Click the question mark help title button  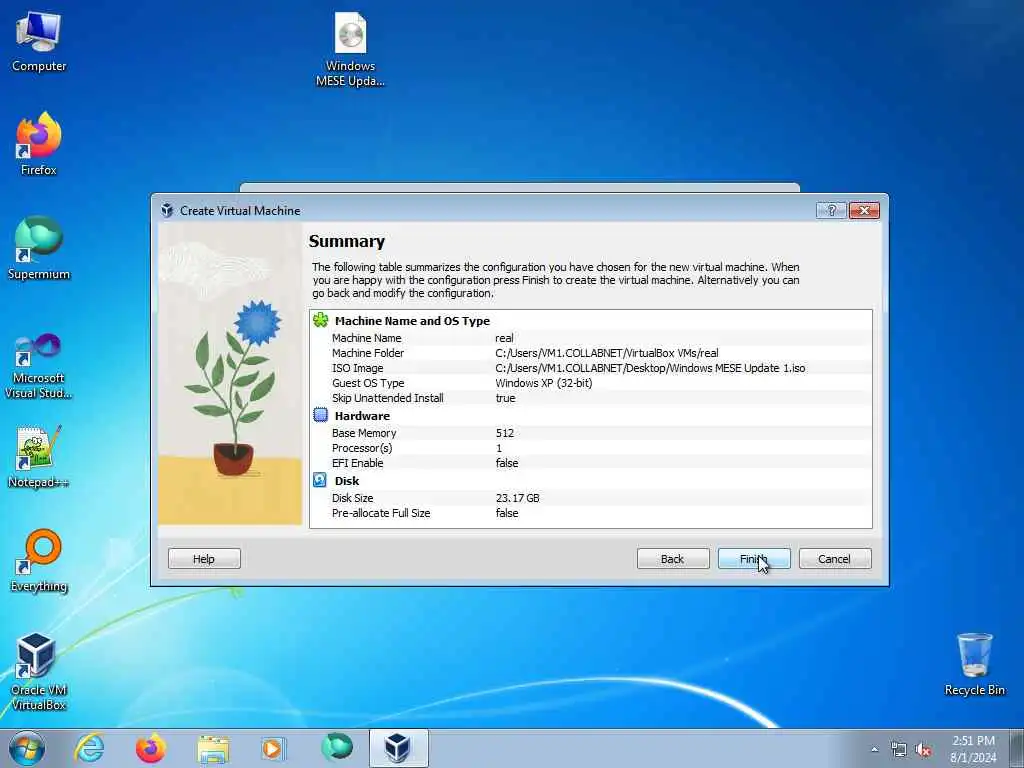[831, 210]
